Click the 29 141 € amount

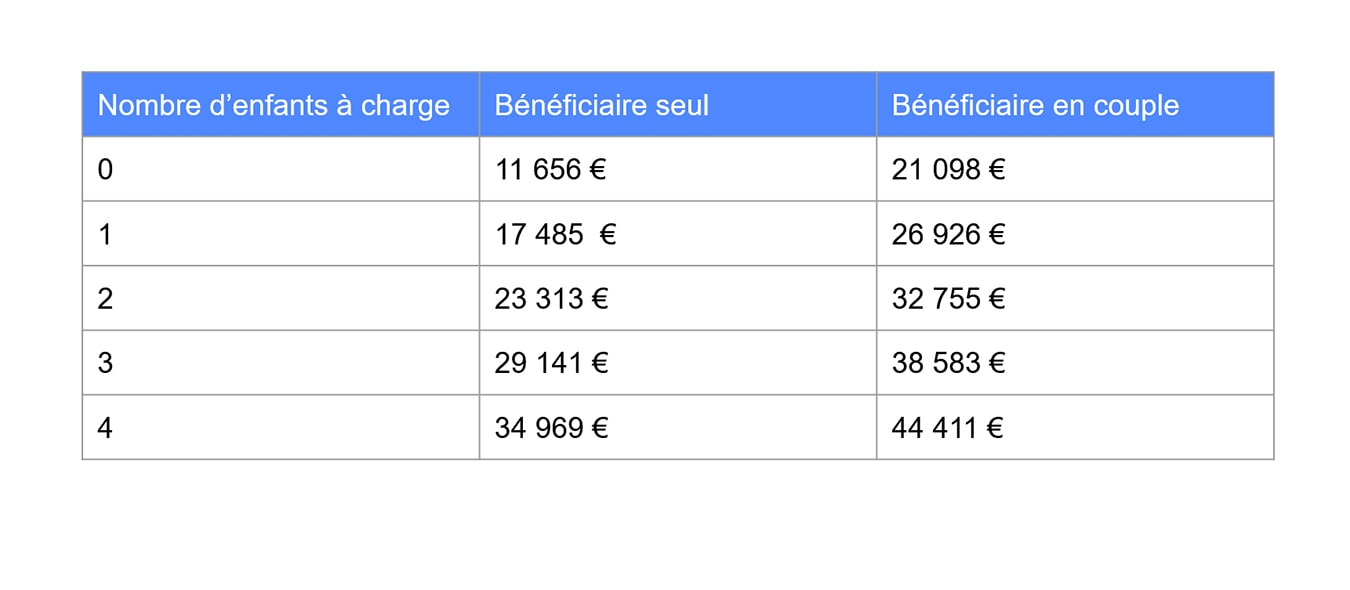(x=551, y=363)
